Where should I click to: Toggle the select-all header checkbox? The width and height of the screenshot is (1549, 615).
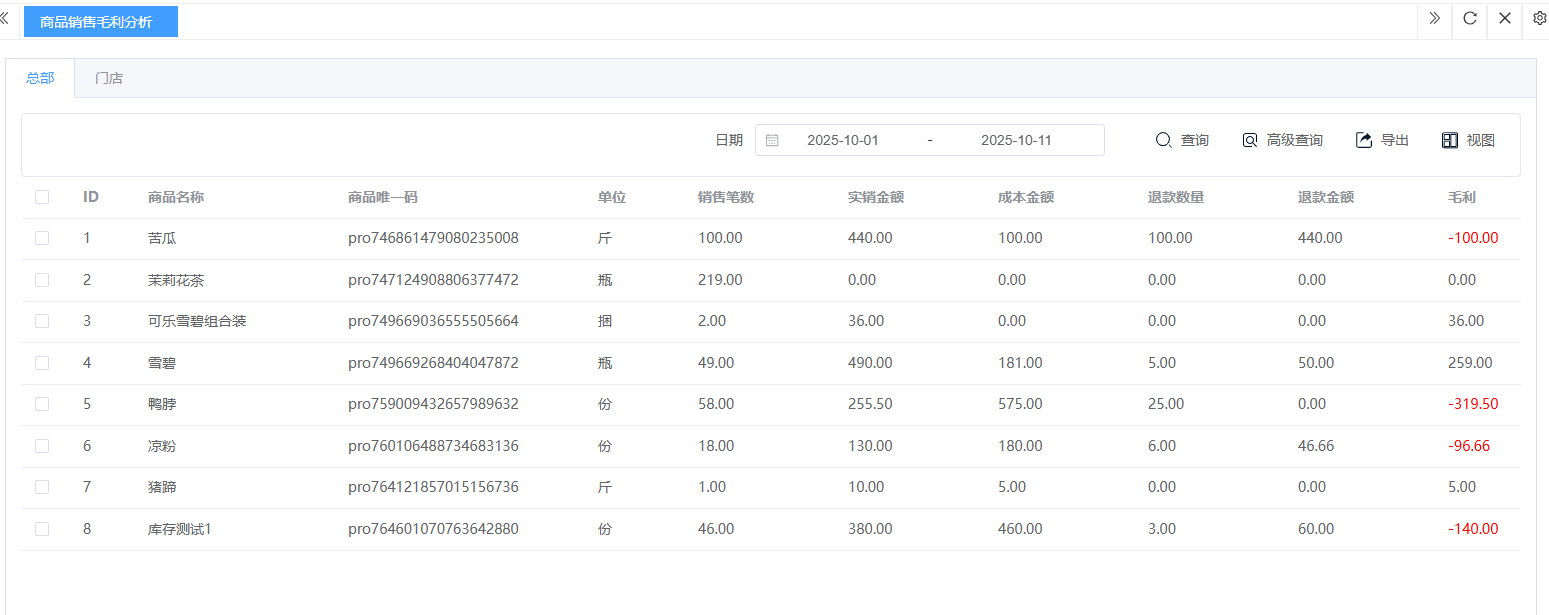point(42,197)
